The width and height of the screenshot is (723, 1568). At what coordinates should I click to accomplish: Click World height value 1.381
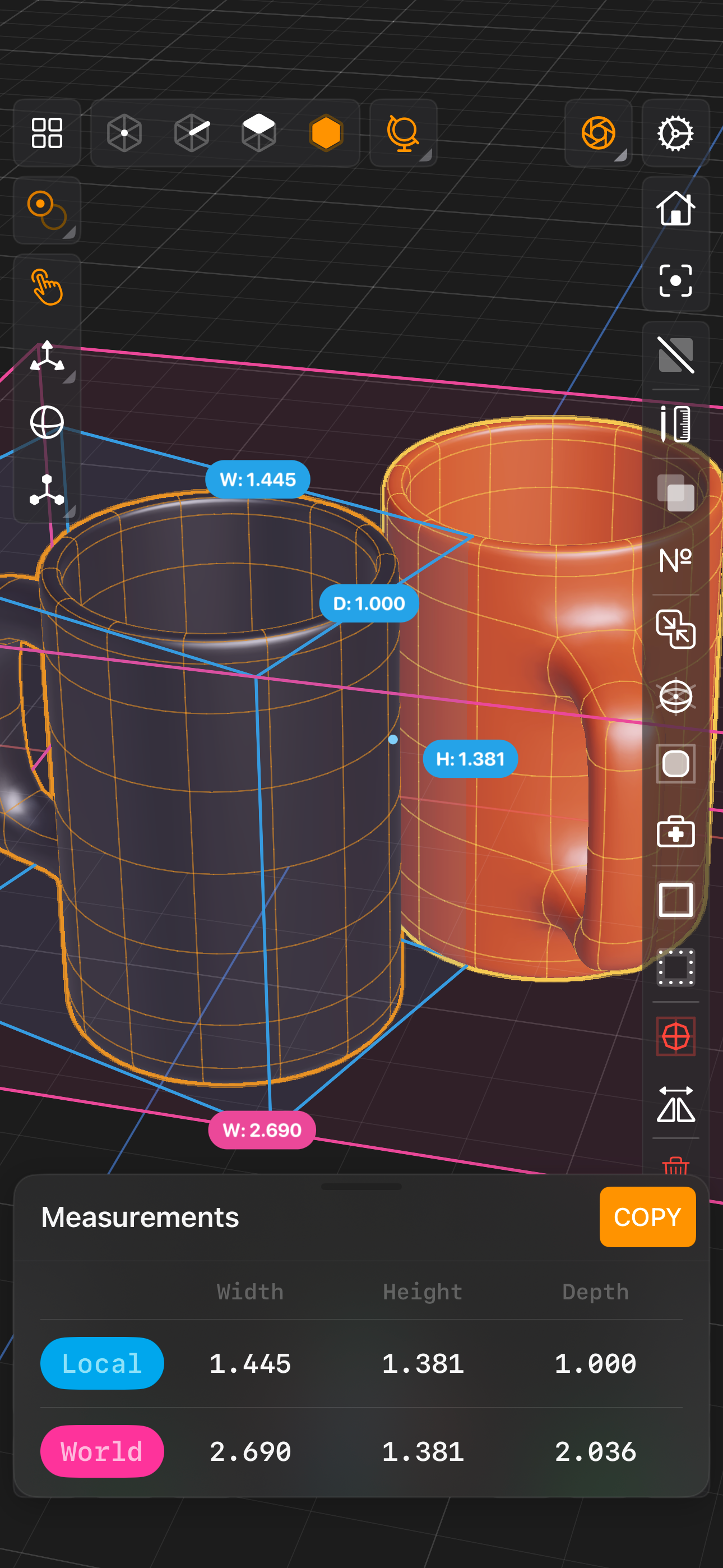tap(423, 1452)
